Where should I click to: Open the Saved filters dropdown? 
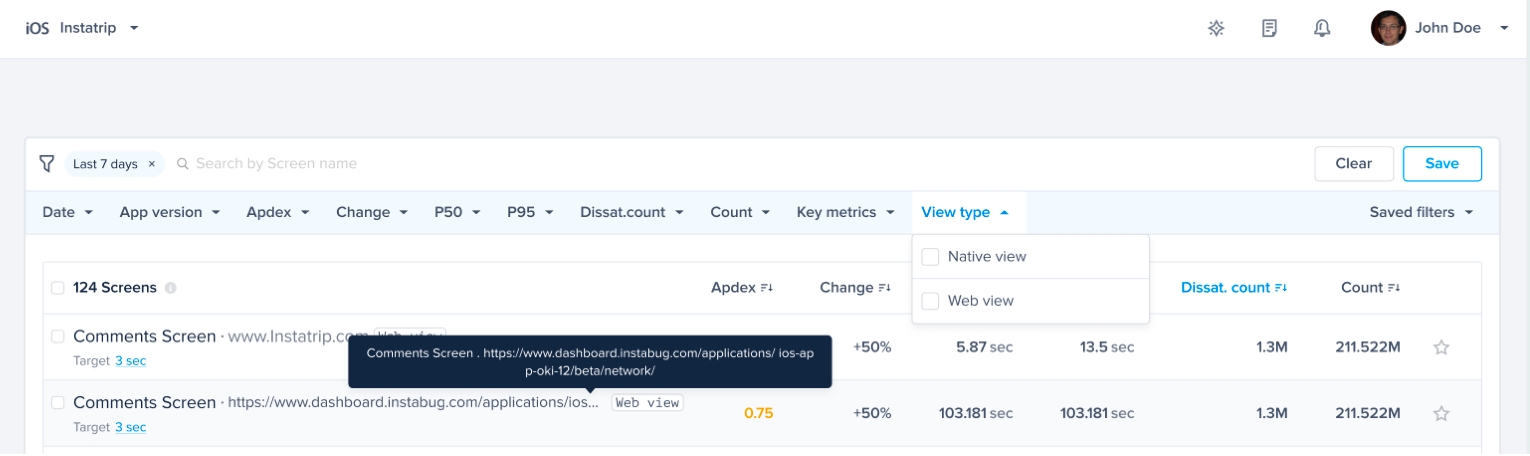1421,212
